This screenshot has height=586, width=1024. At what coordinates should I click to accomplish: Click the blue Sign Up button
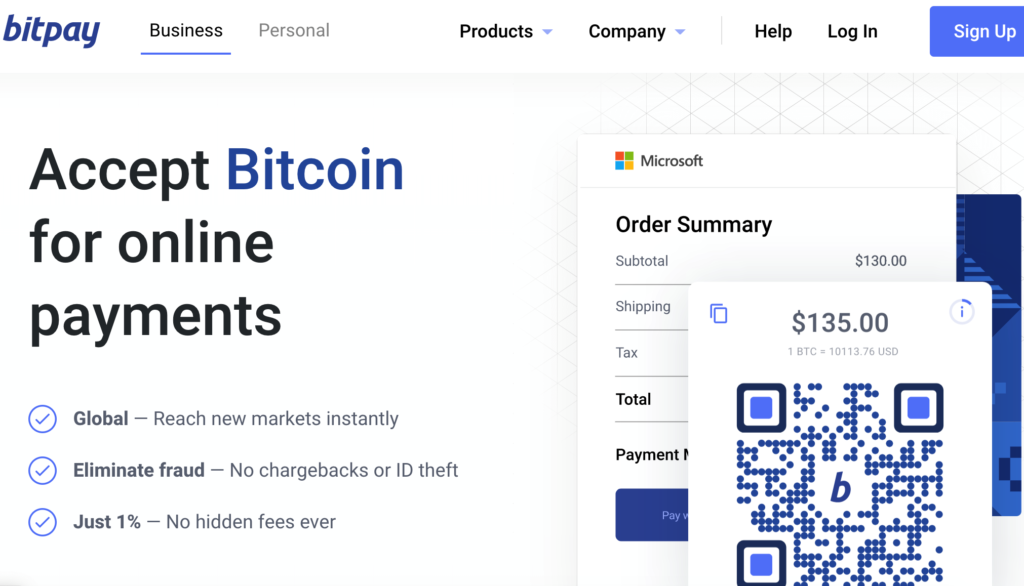[x=977, y=31]
